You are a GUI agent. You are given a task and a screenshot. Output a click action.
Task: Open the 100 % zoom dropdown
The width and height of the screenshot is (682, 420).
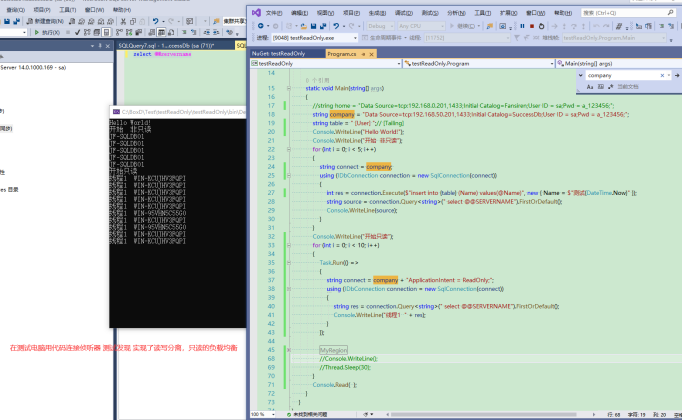[x=265, y=412]
